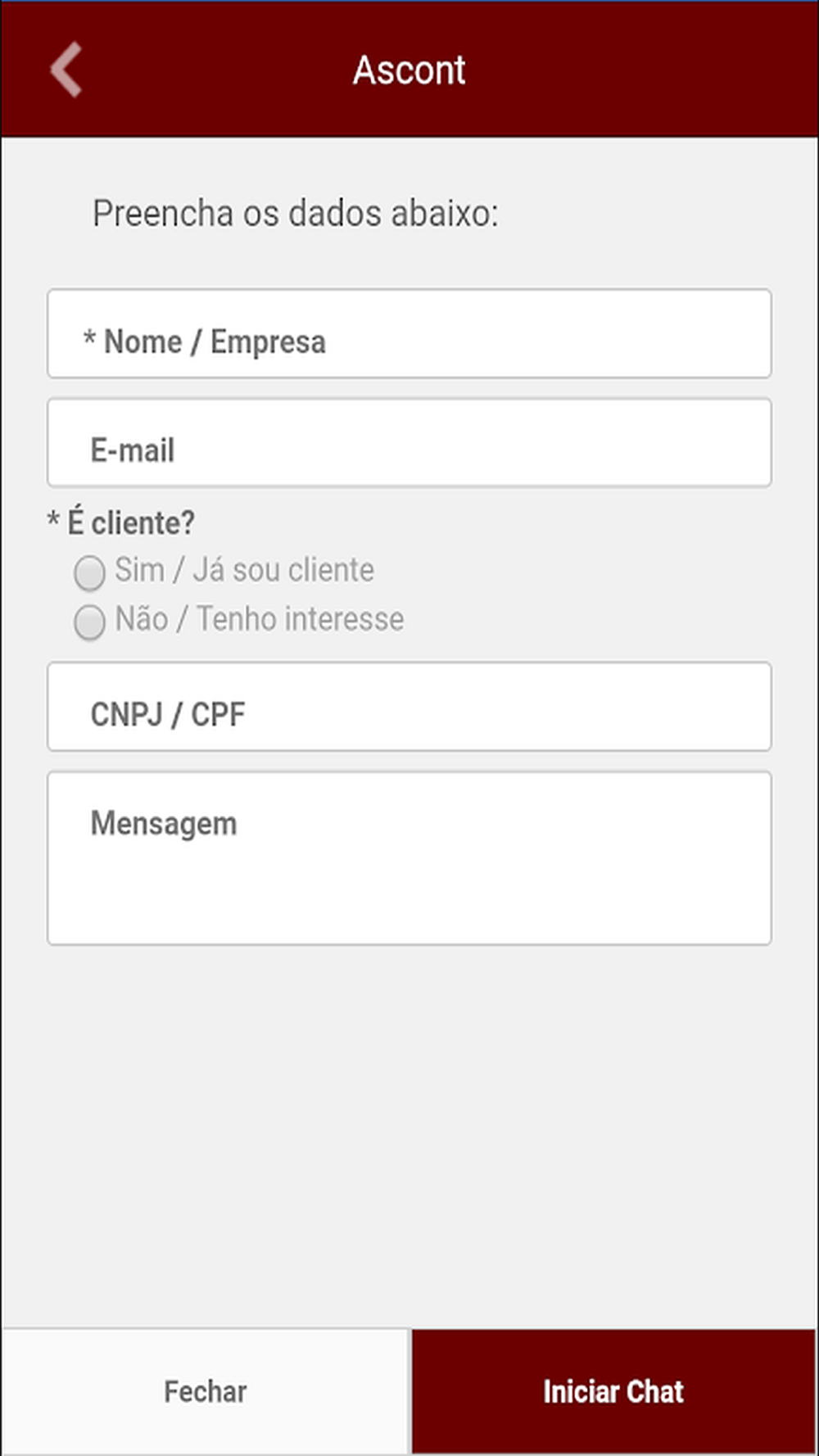
Task: Click the Ascont title text
Action: [x=409, y=70]
